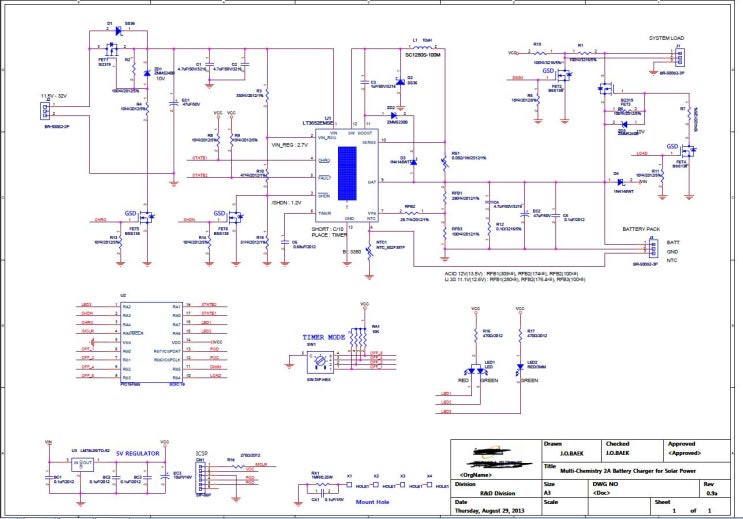Image resolution: width=743 pixels, height=519 pixels.
Task: Click the /SHDN : 1.2V note
Action: coord(286,203)
